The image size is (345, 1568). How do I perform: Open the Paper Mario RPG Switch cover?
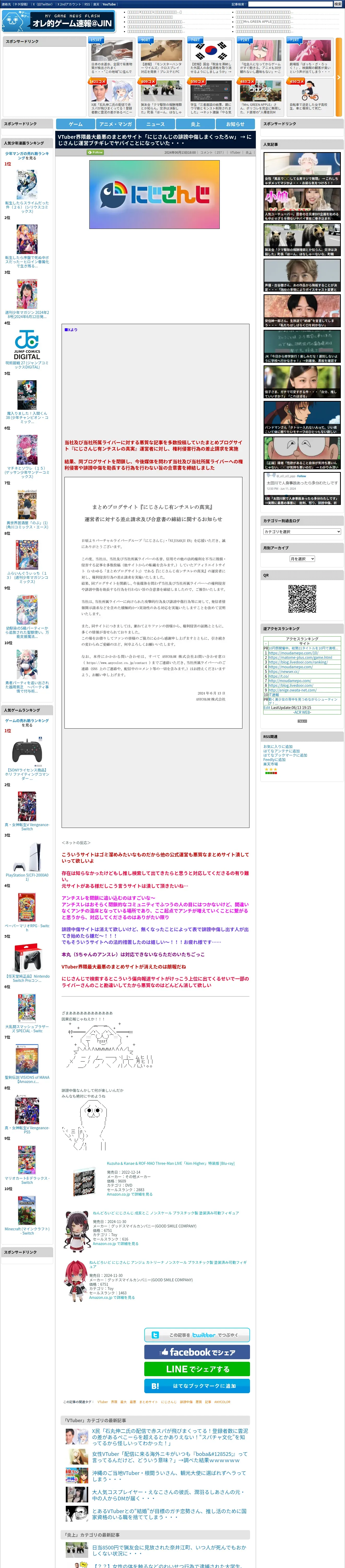click(x=27, y=908)
